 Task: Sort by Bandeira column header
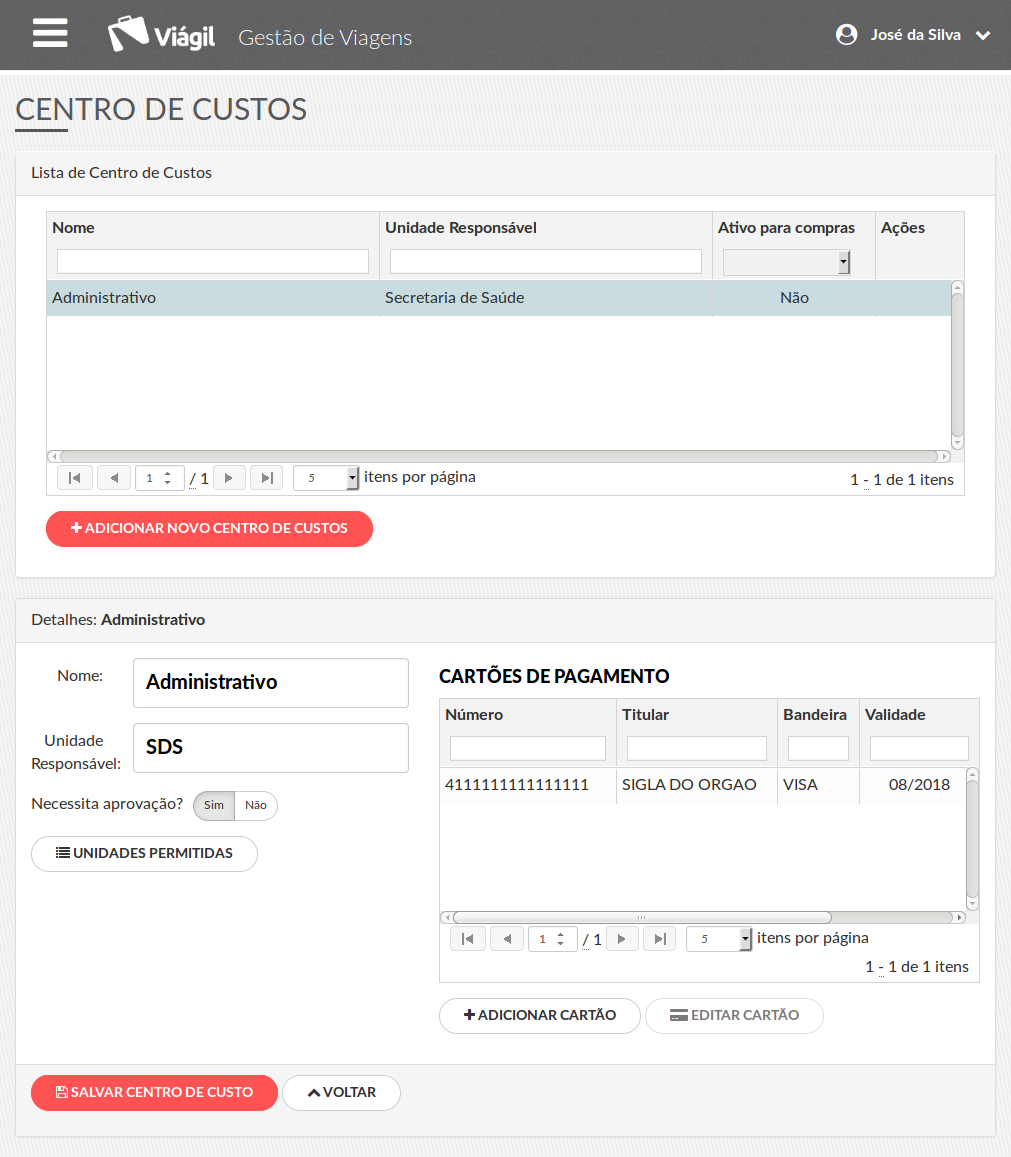(x=815, y=715)
